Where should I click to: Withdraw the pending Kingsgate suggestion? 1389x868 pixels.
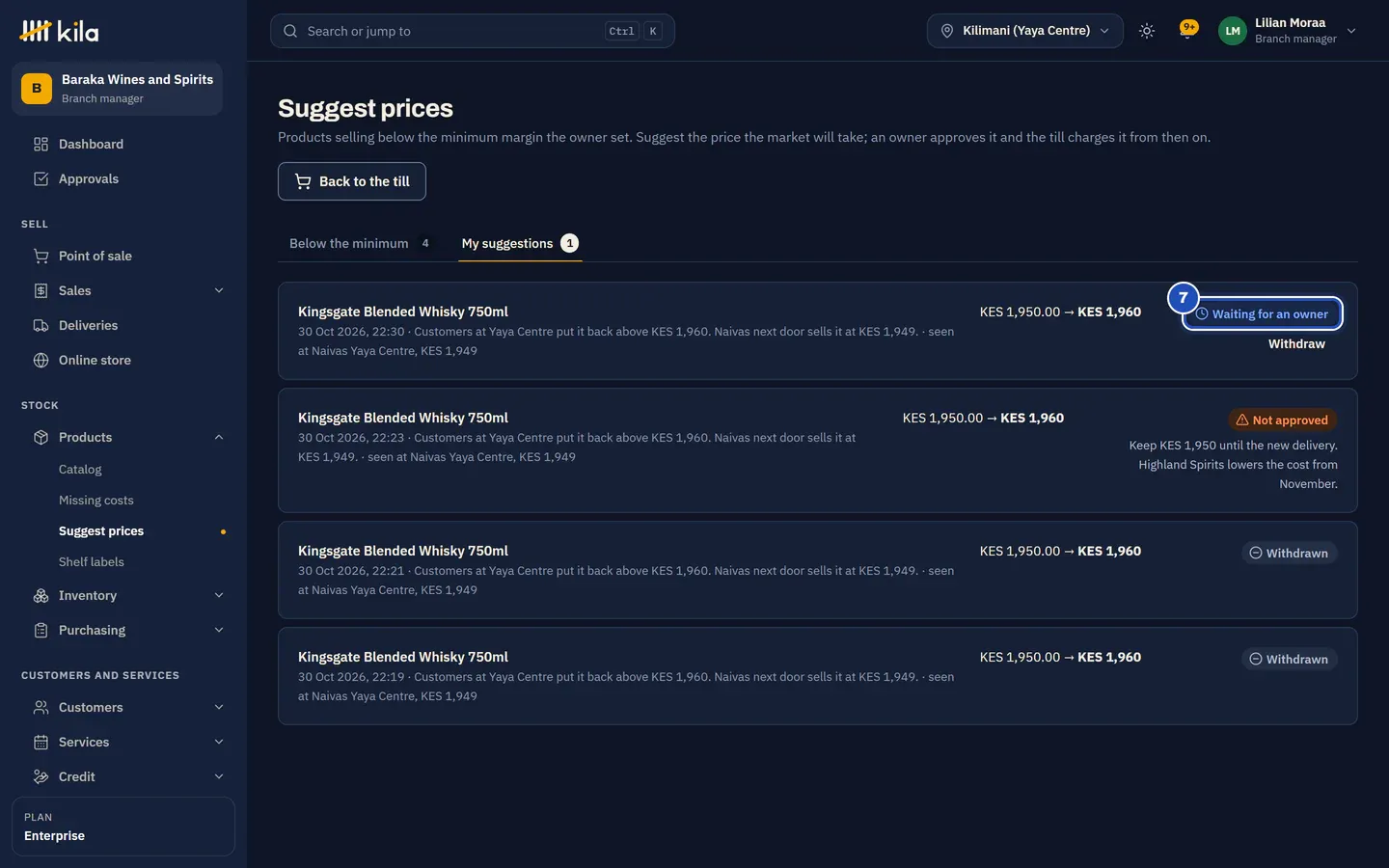click(1296, 344)
